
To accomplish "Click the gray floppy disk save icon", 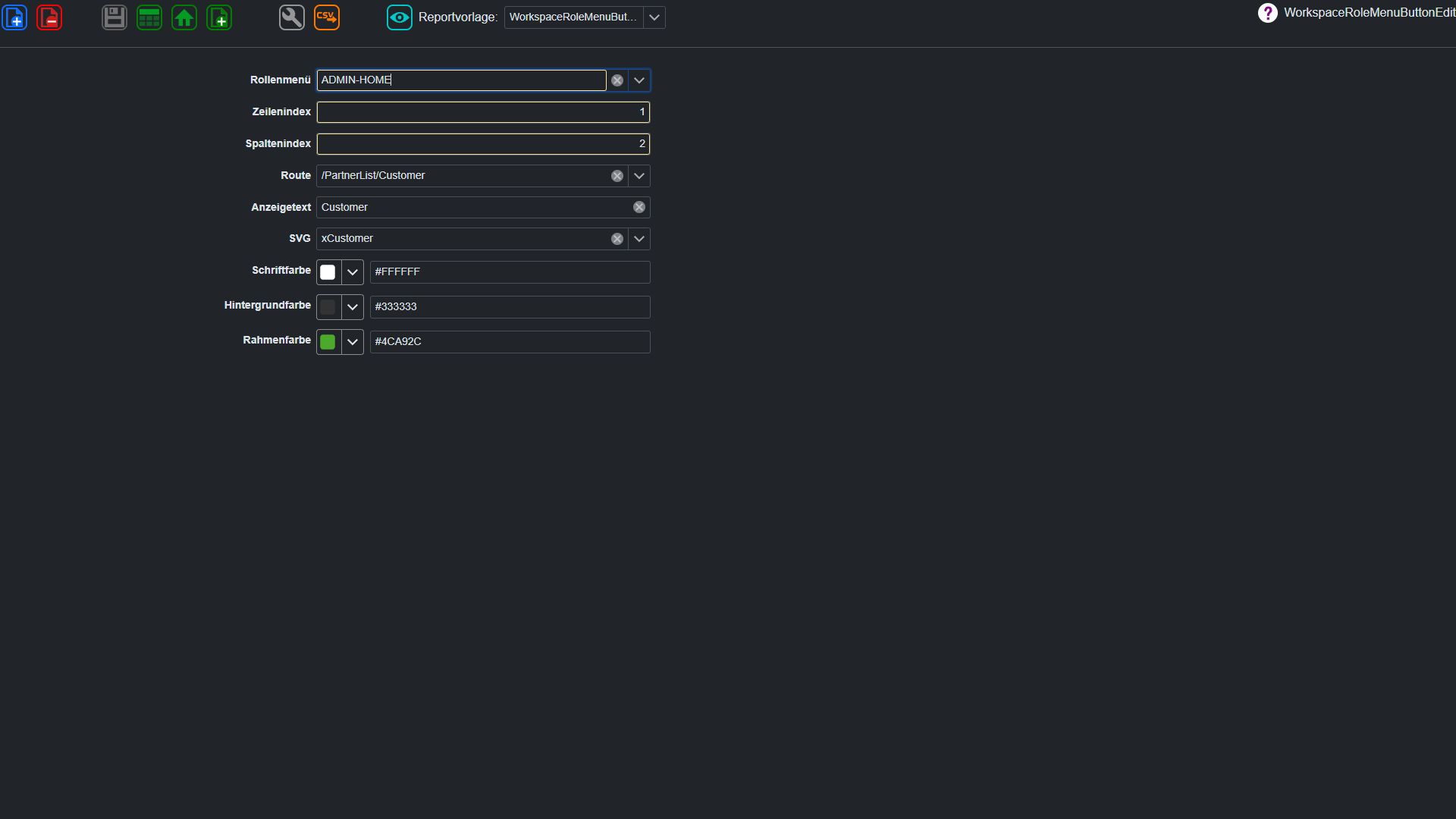I will (115, 17).
